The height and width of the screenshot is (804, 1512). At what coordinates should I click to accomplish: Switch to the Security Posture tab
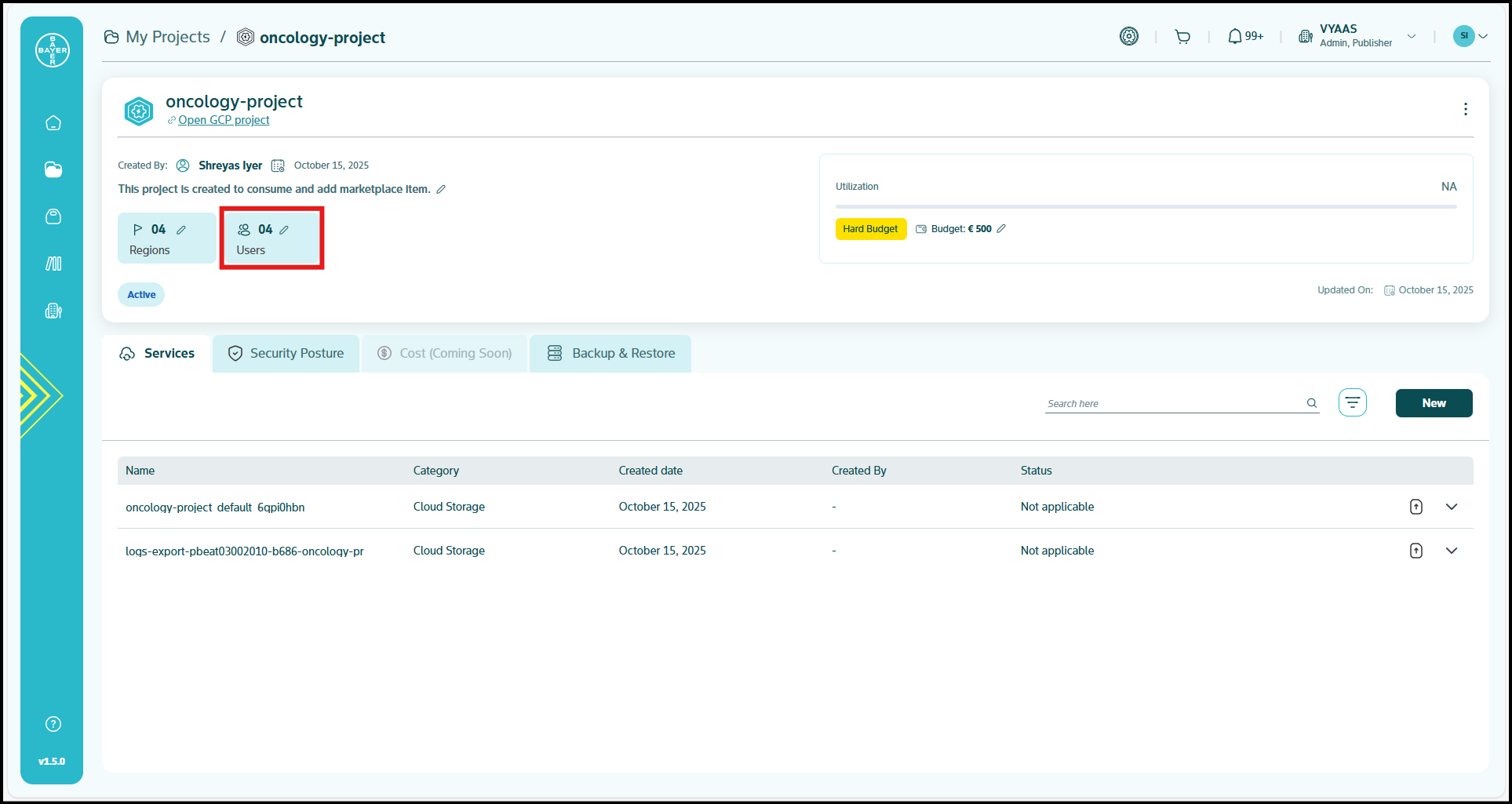pos(286,354)
